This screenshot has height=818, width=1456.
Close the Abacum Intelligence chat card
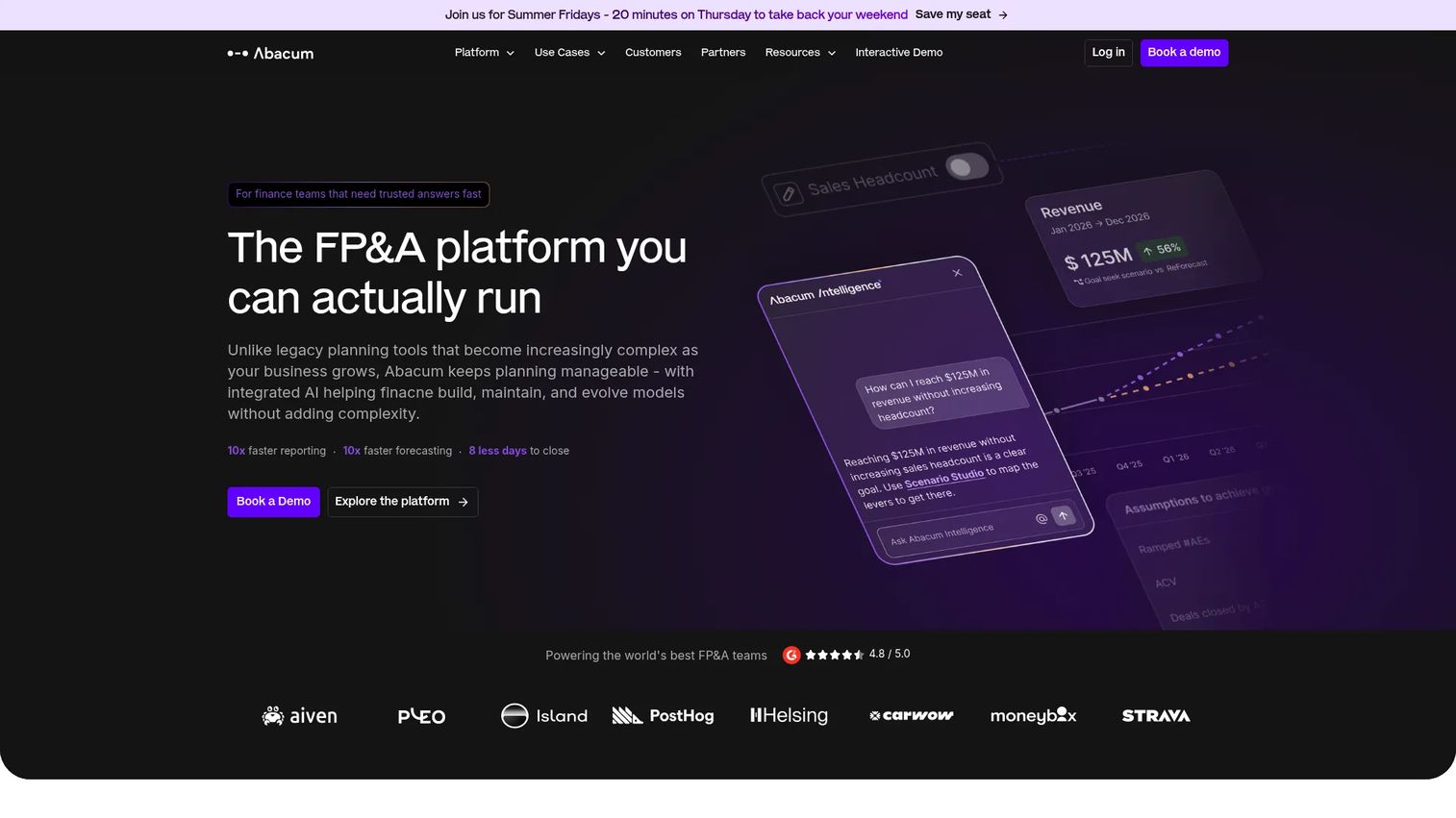[x=957, y=273]
